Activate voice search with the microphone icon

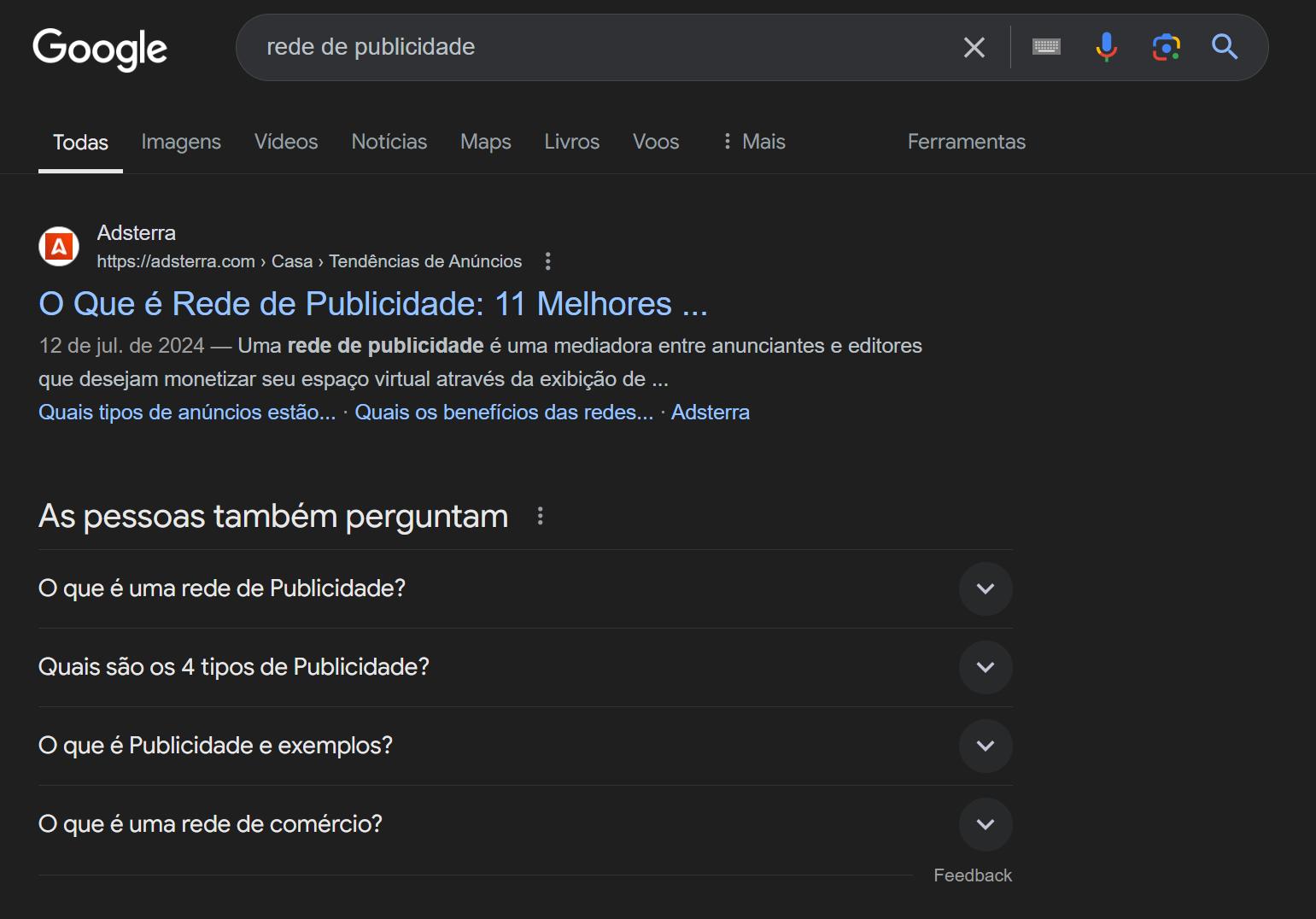coord(1106,47)
